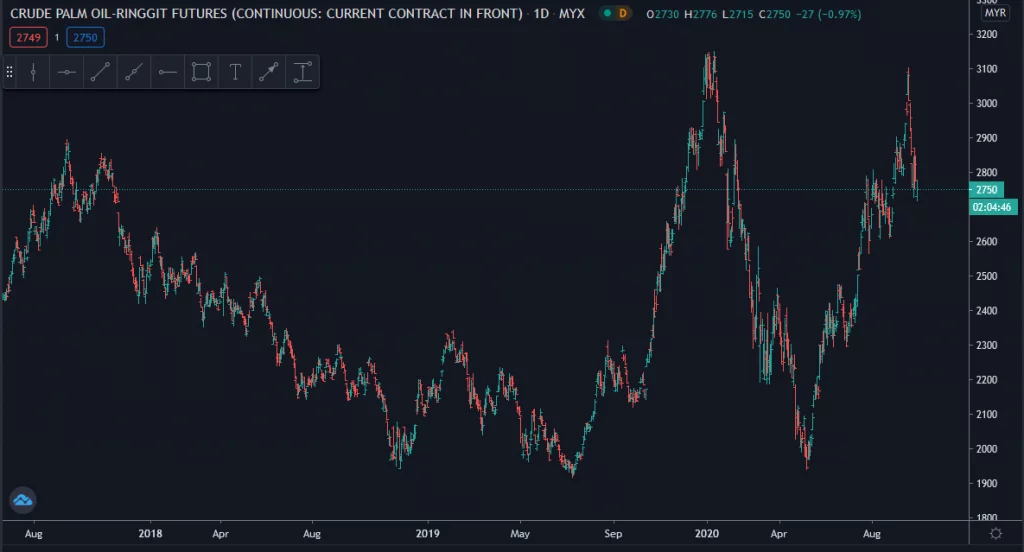Select the extended line tool
The height and width of the screenshot is (552, 1024).
pos(134,72)
